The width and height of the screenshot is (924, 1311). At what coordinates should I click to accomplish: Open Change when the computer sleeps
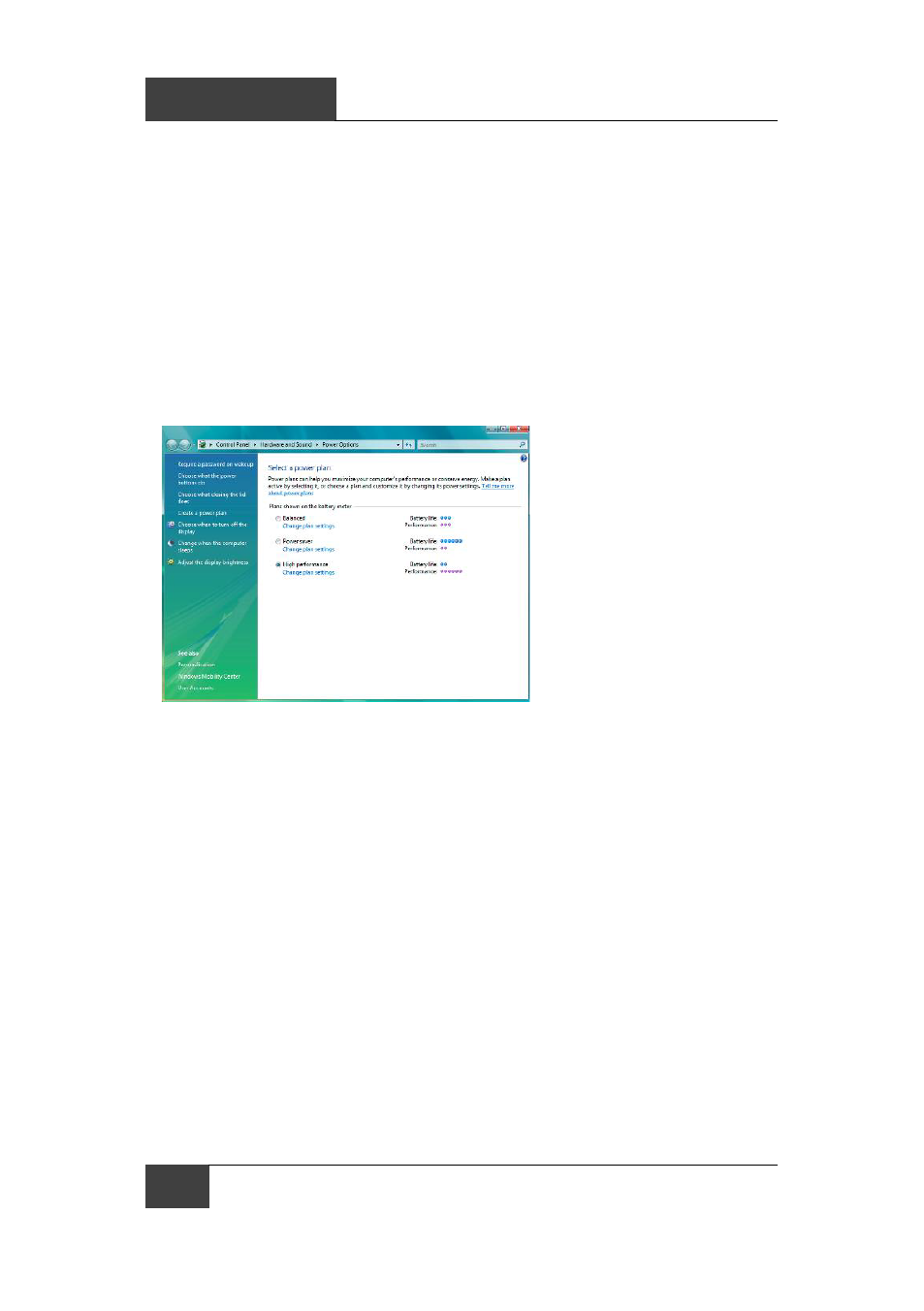212,546
